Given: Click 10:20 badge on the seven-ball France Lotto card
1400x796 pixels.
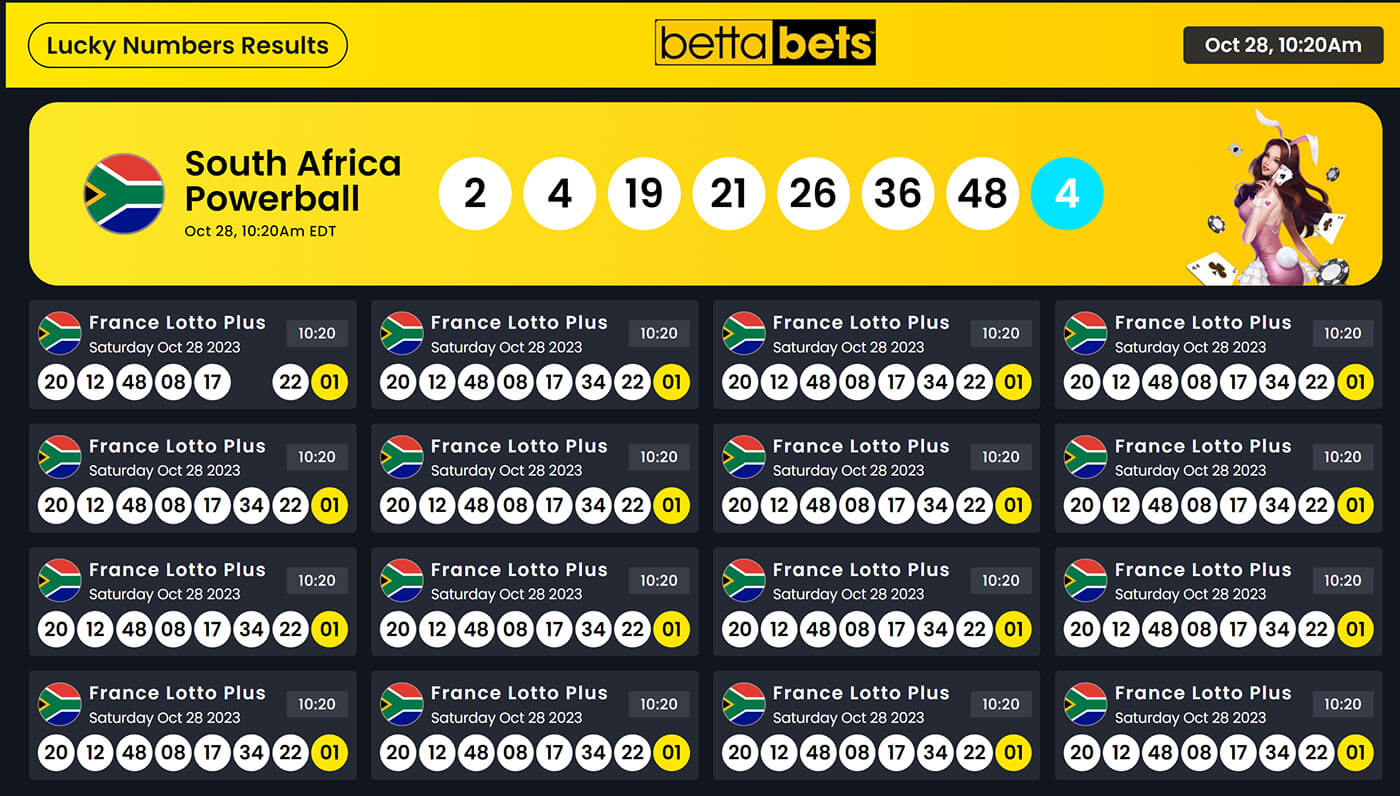Looking at the screenshot, I should (317, 333).
